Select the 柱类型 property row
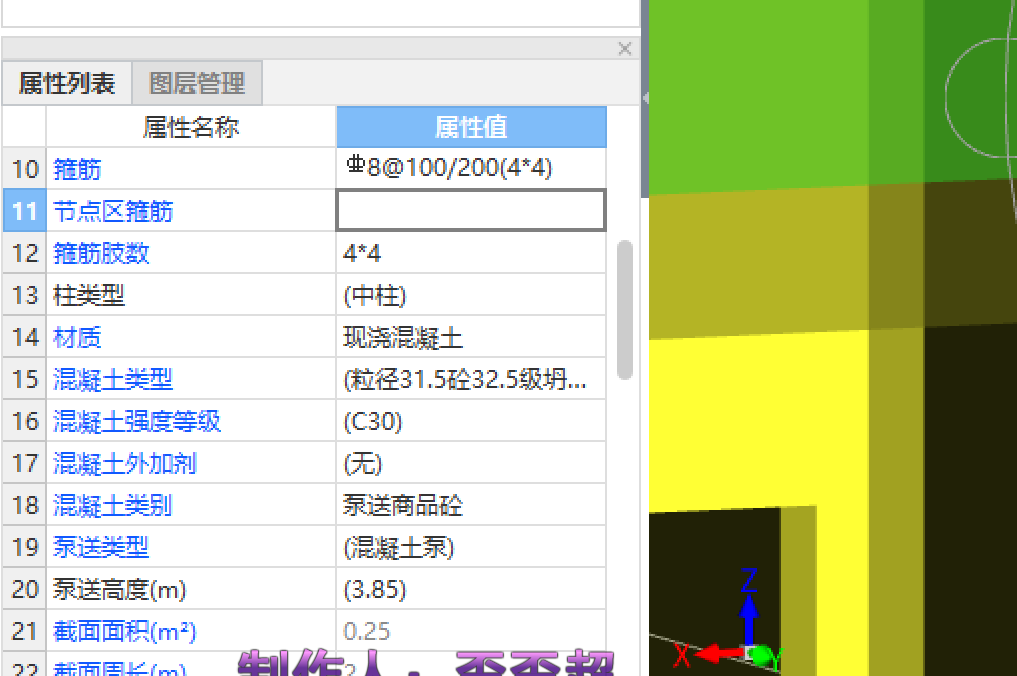 [x=89, y=295]
